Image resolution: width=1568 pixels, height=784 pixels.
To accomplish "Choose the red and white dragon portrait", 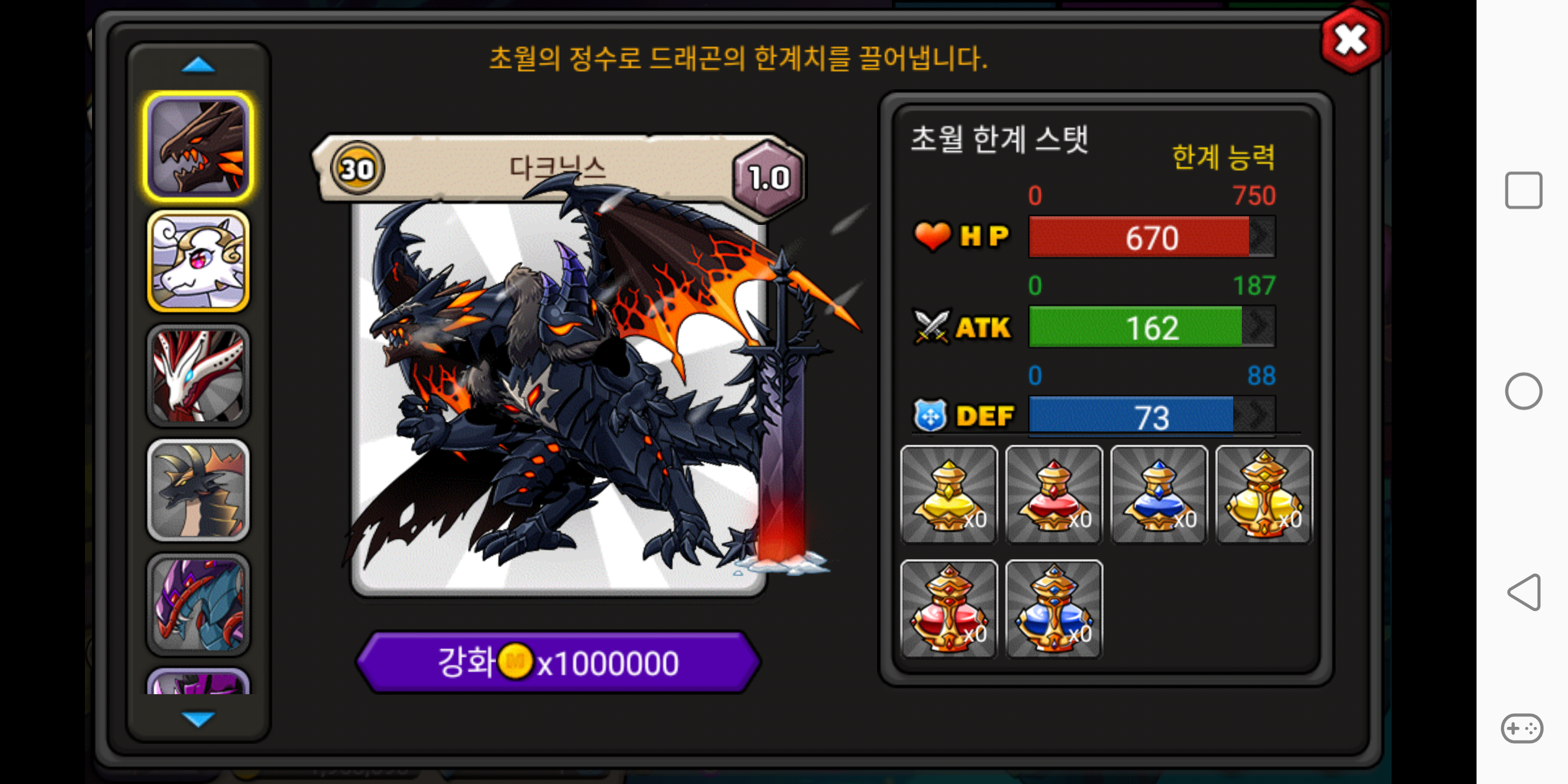I will coord(198,376).
